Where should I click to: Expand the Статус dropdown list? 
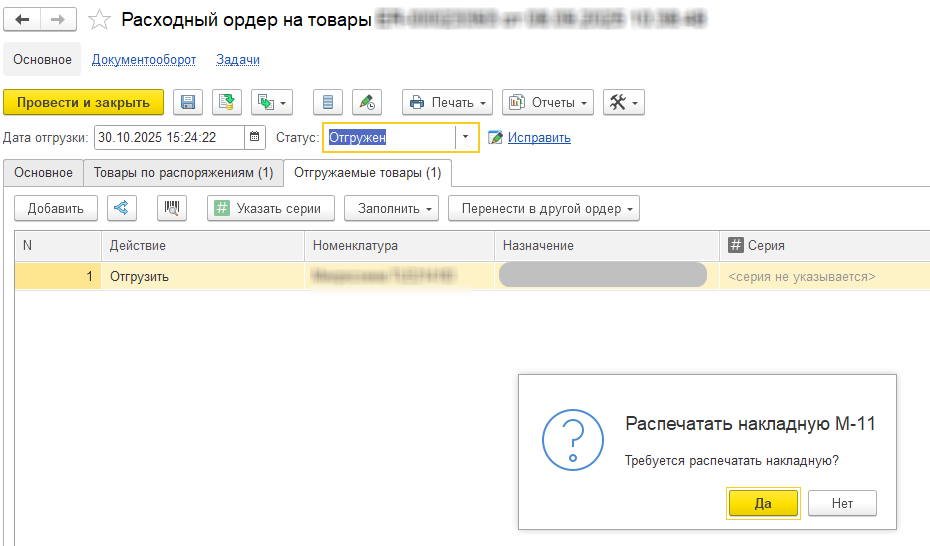[x=465, y=137]
